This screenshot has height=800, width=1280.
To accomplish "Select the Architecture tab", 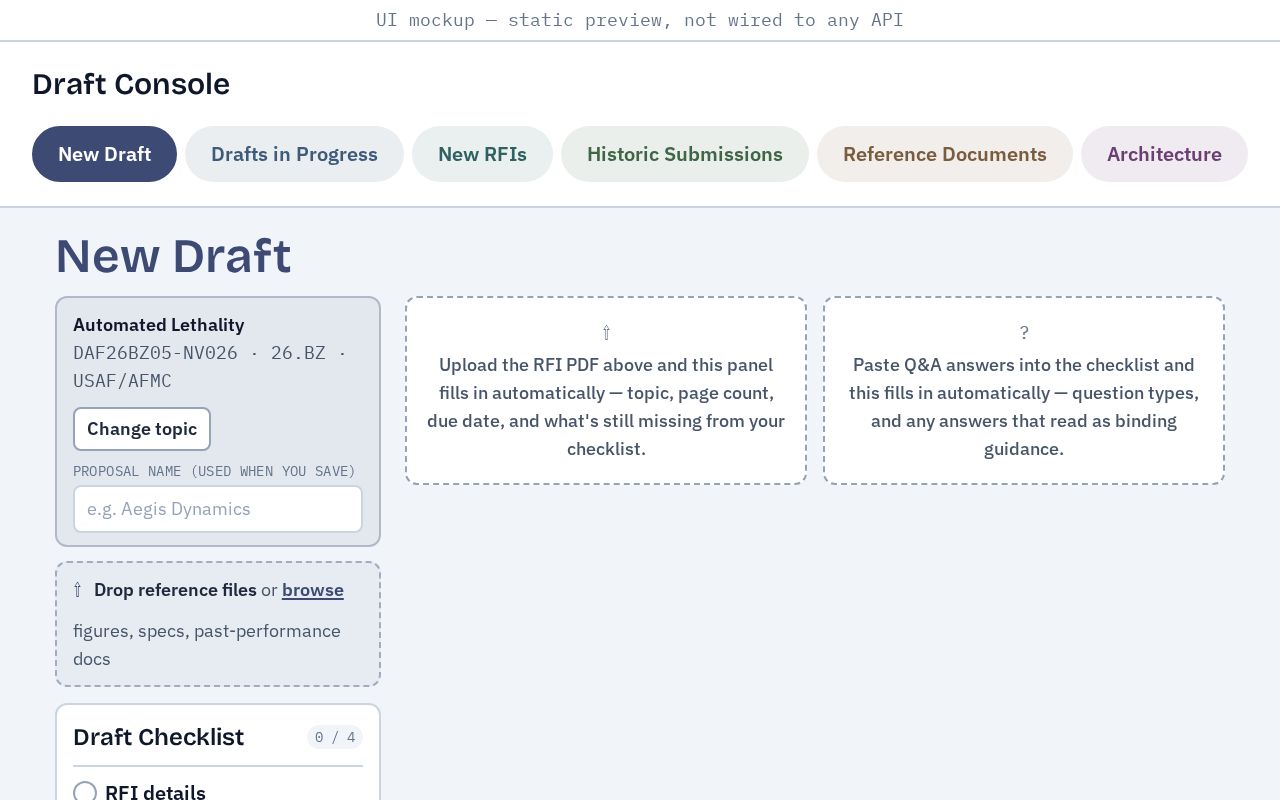I will point(1164,154).
